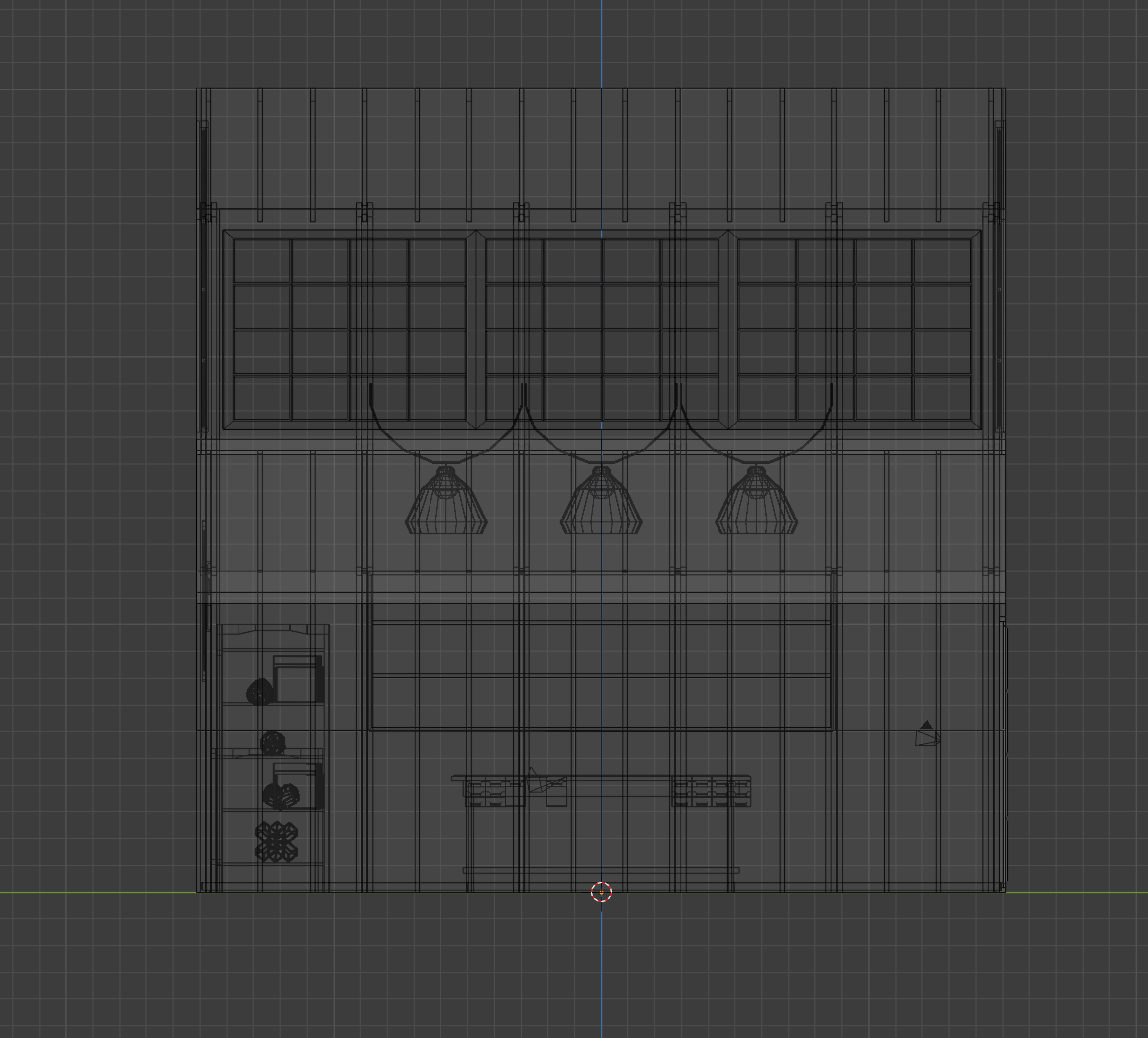Select the middle pendant lamp shade
Image resolution: width=1148 pixels, height=1038 pixels.
coord(601,500)
